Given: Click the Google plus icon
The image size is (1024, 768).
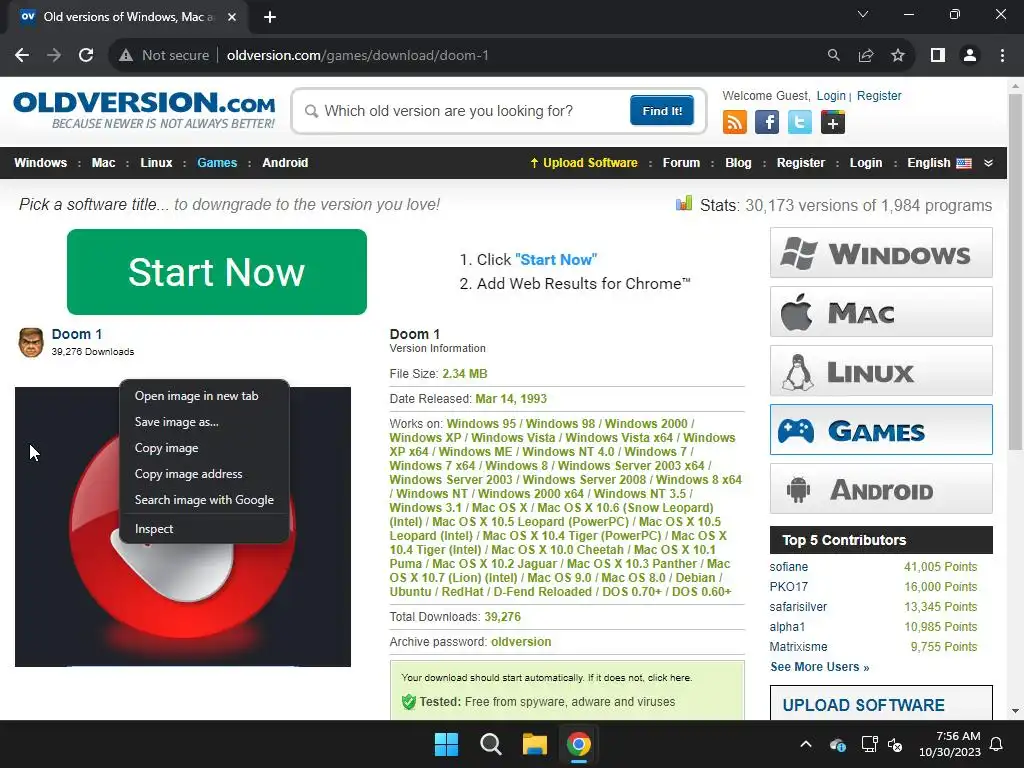Looking at the screenshot, I should [x=833, y=122].
